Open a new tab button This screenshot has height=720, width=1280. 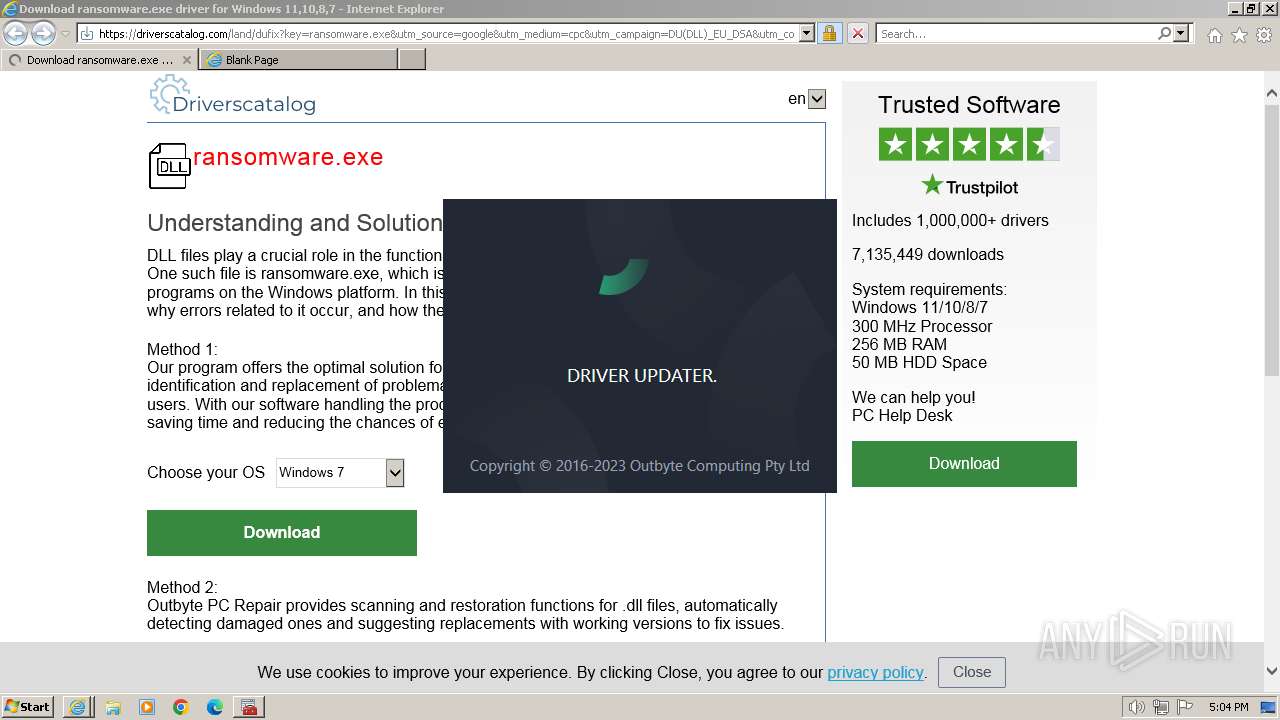[412, 60]
